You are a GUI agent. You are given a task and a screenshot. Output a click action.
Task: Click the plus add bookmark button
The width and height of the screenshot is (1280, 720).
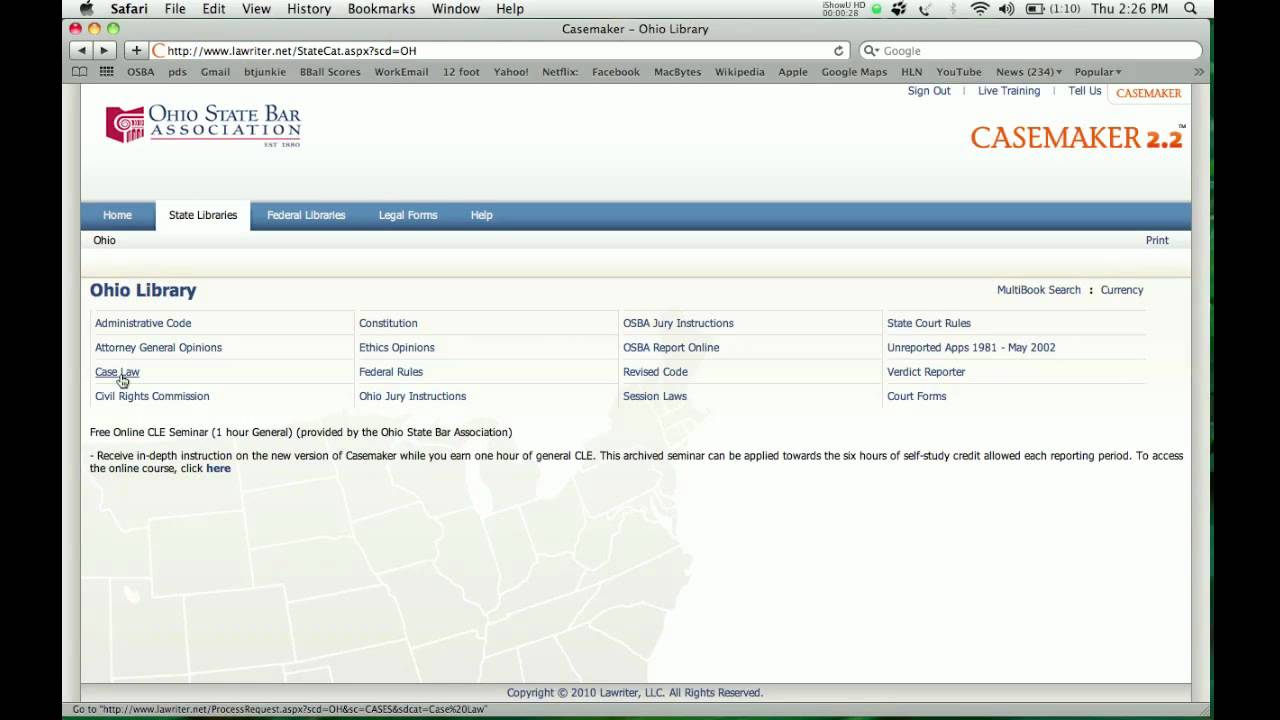[136, 50]
